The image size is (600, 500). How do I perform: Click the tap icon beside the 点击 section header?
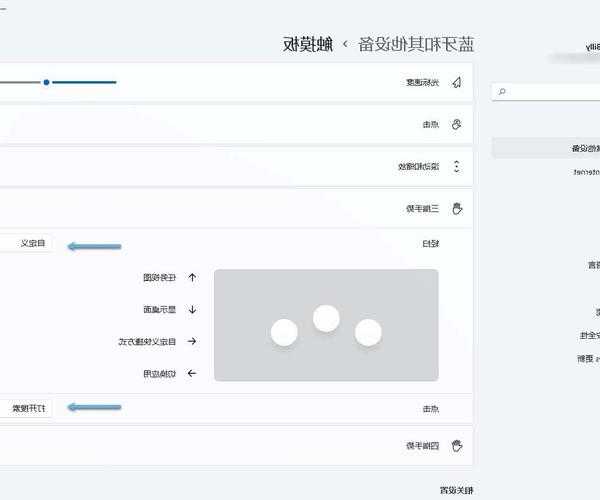tap(457, 124)
